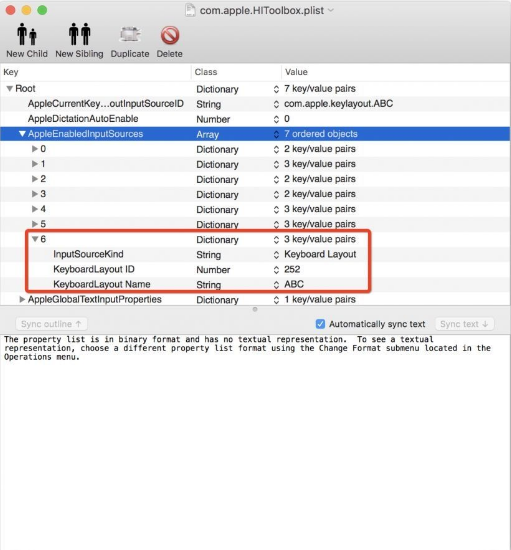Click the split view divider handle dot

pyautogui.click(x=255, y=309)
